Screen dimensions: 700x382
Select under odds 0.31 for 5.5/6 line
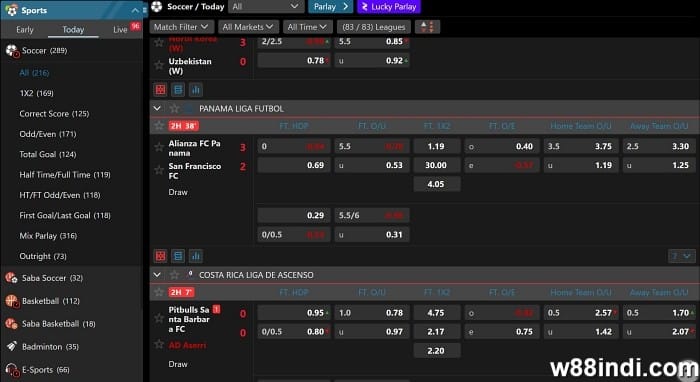click(x=371, y=235)
